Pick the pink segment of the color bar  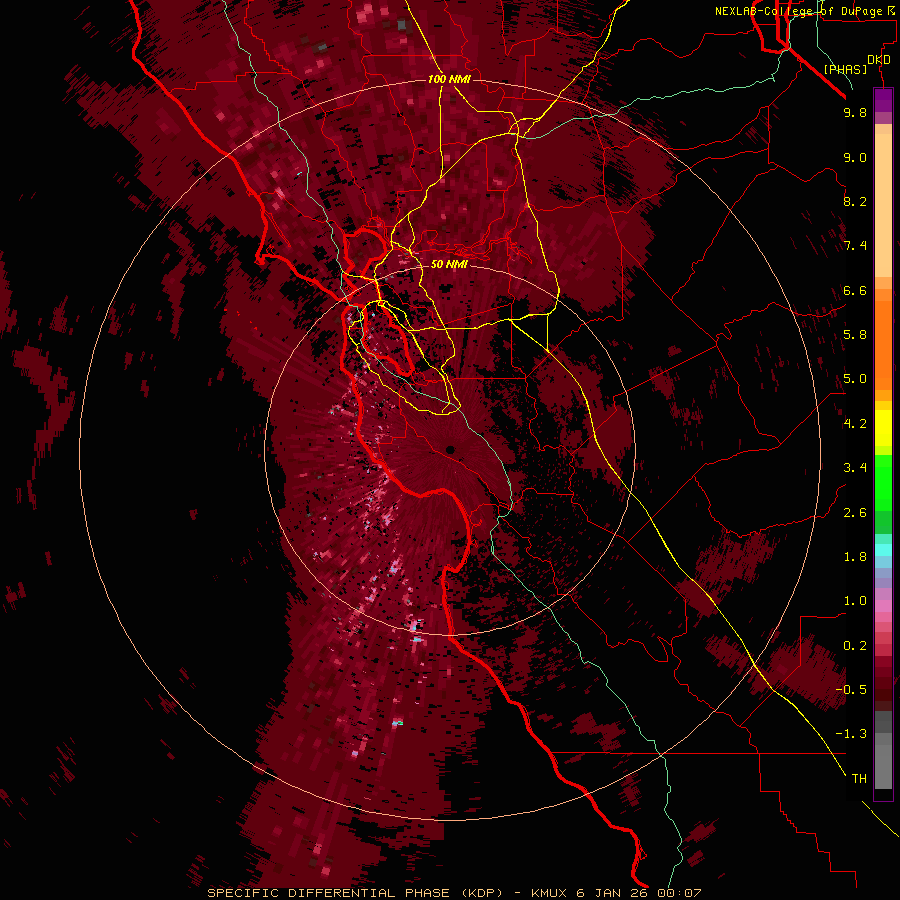(883, 606)
